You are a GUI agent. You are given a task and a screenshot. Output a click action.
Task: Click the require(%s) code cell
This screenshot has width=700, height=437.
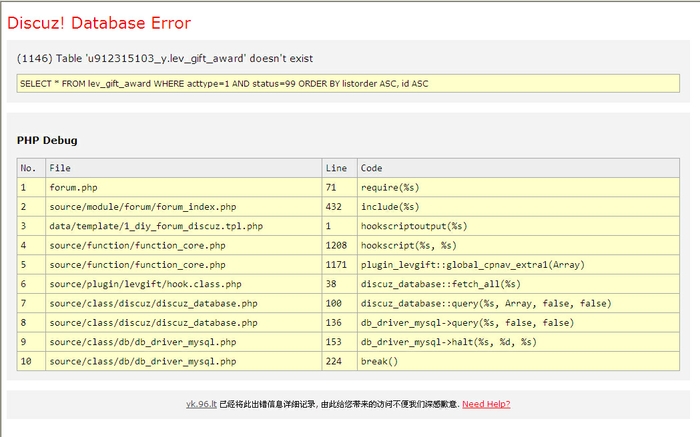pyautogui.click(x=518, y=187)
